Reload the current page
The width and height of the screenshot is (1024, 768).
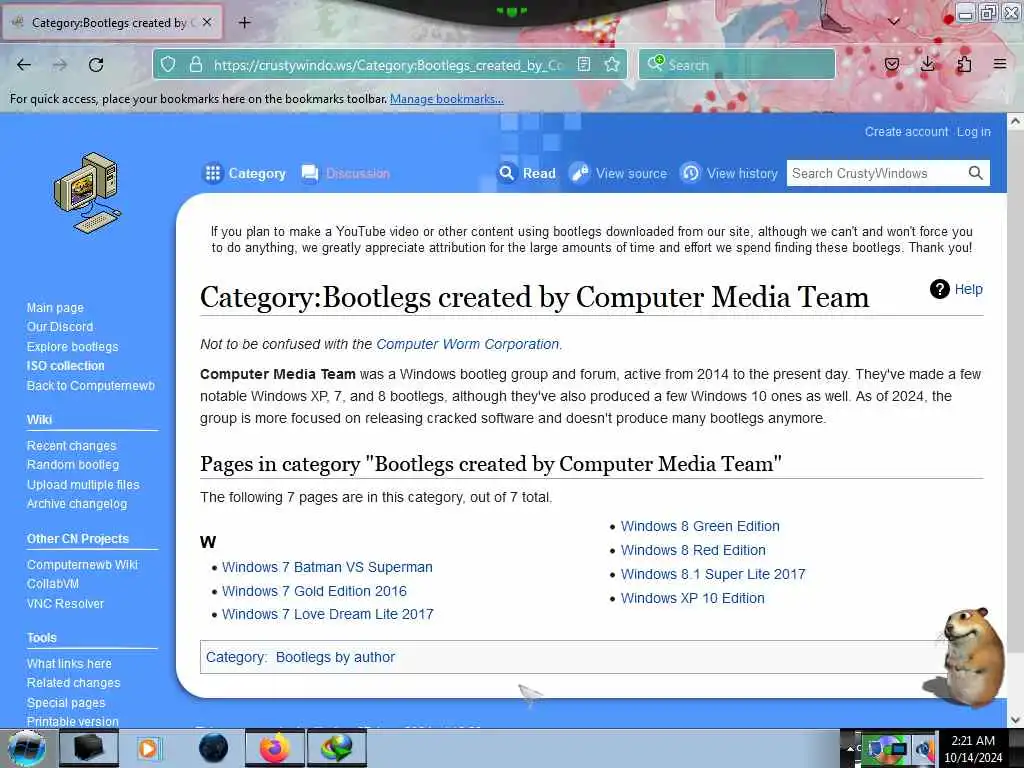coord(96,65)
